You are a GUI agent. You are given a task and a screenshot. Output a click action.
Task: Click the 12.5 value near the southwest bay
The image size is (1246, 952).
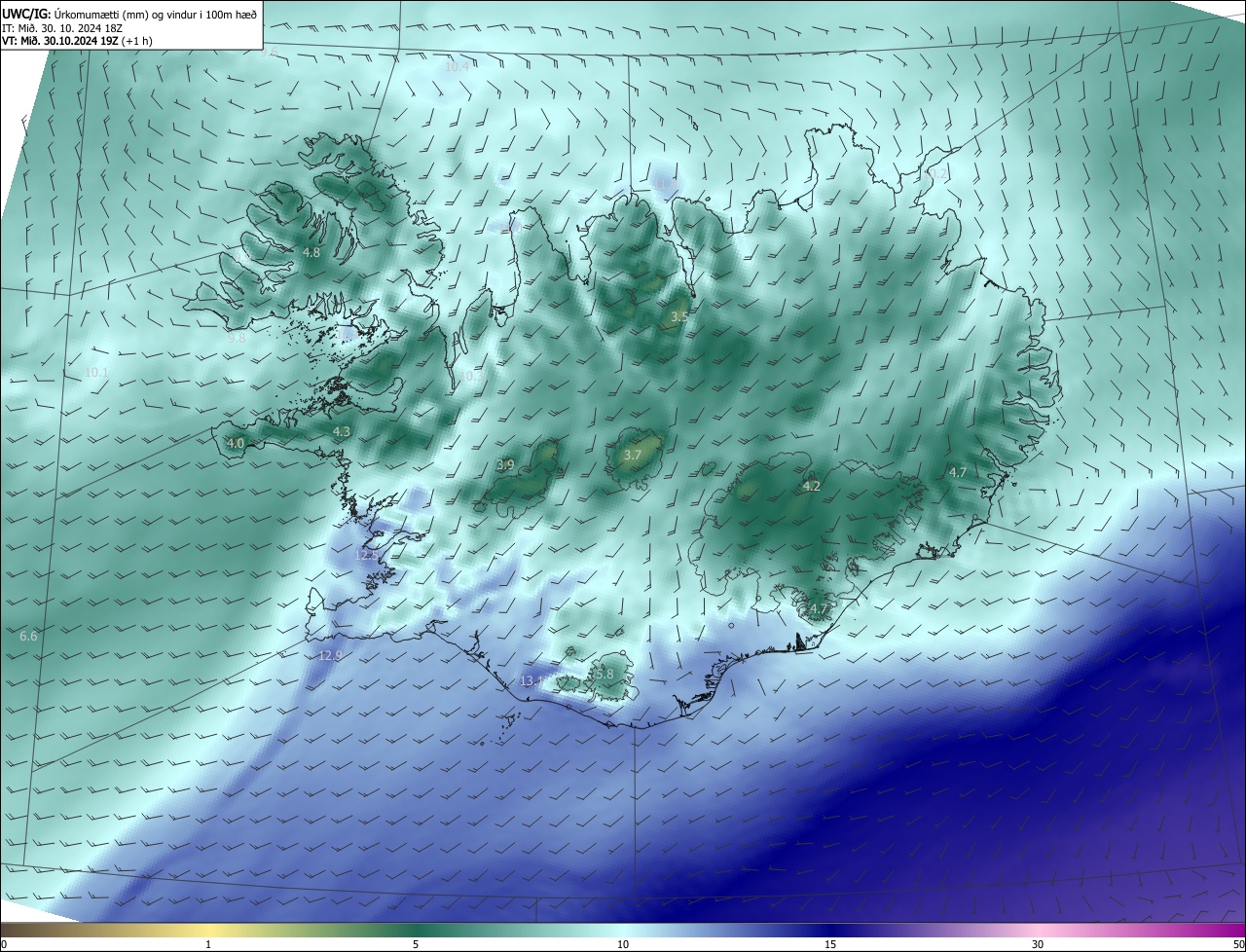[365, 556]
